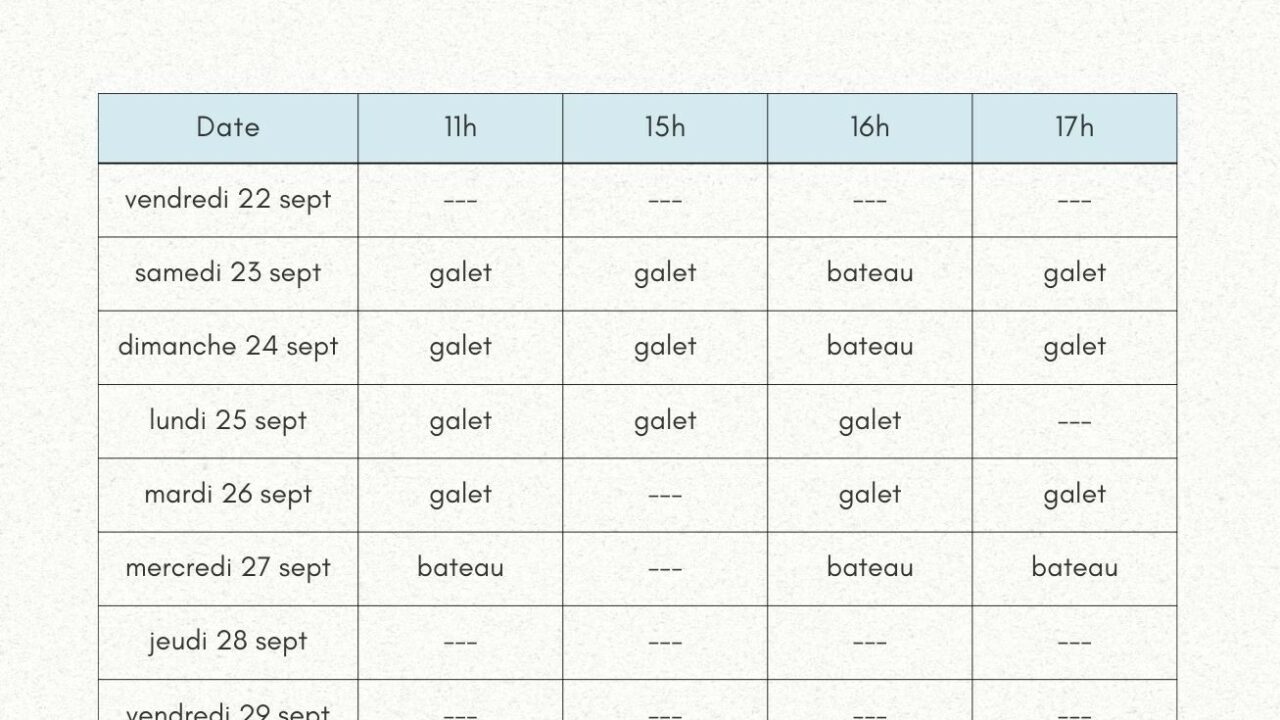This screenshot has height=720, width=1280.
Task: Click bateau at 16h on samedi
Action: pos(869,273)
